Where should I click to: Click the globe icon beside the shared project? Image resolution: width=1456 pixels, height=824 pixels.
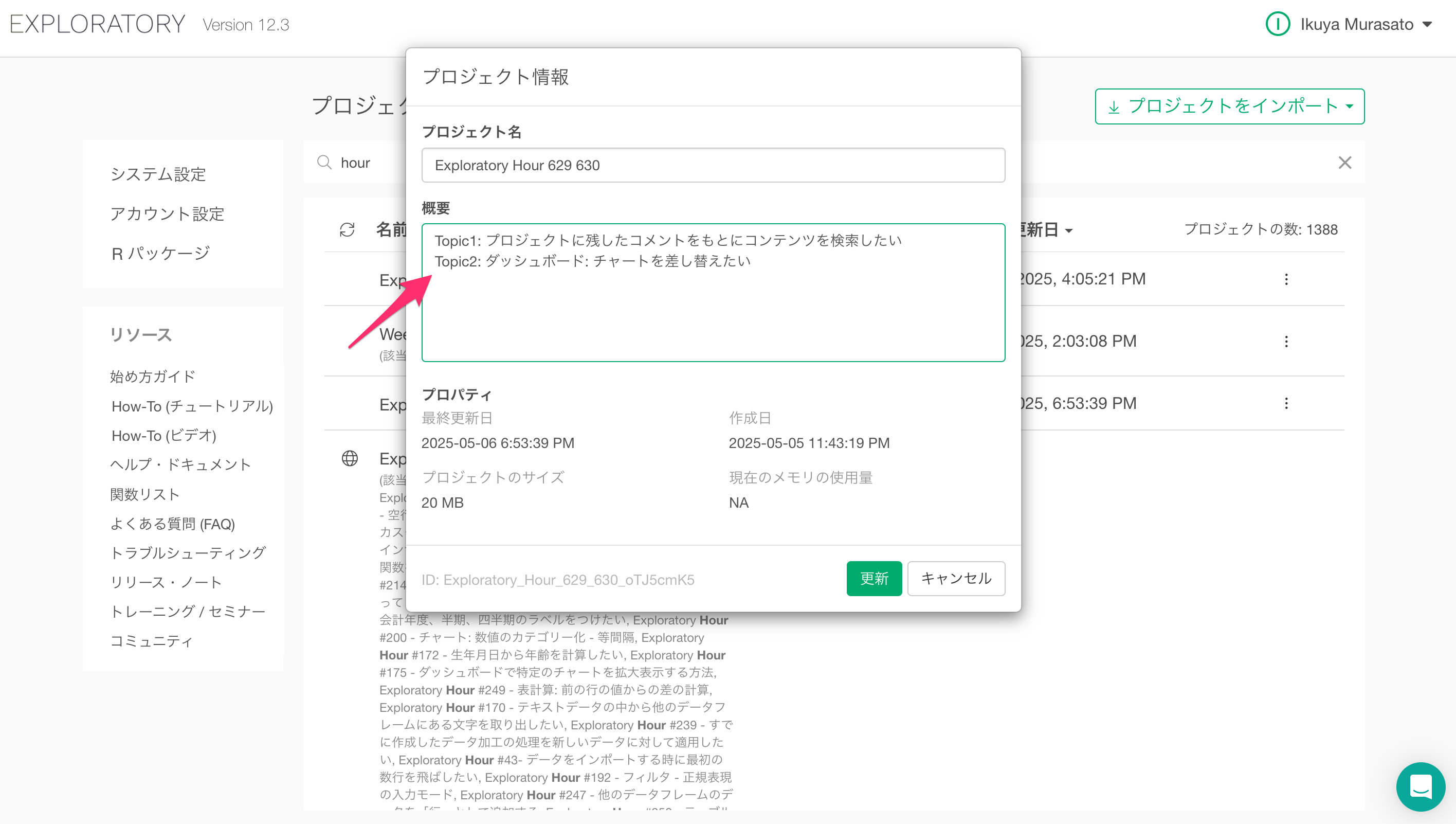click(350, 458)
